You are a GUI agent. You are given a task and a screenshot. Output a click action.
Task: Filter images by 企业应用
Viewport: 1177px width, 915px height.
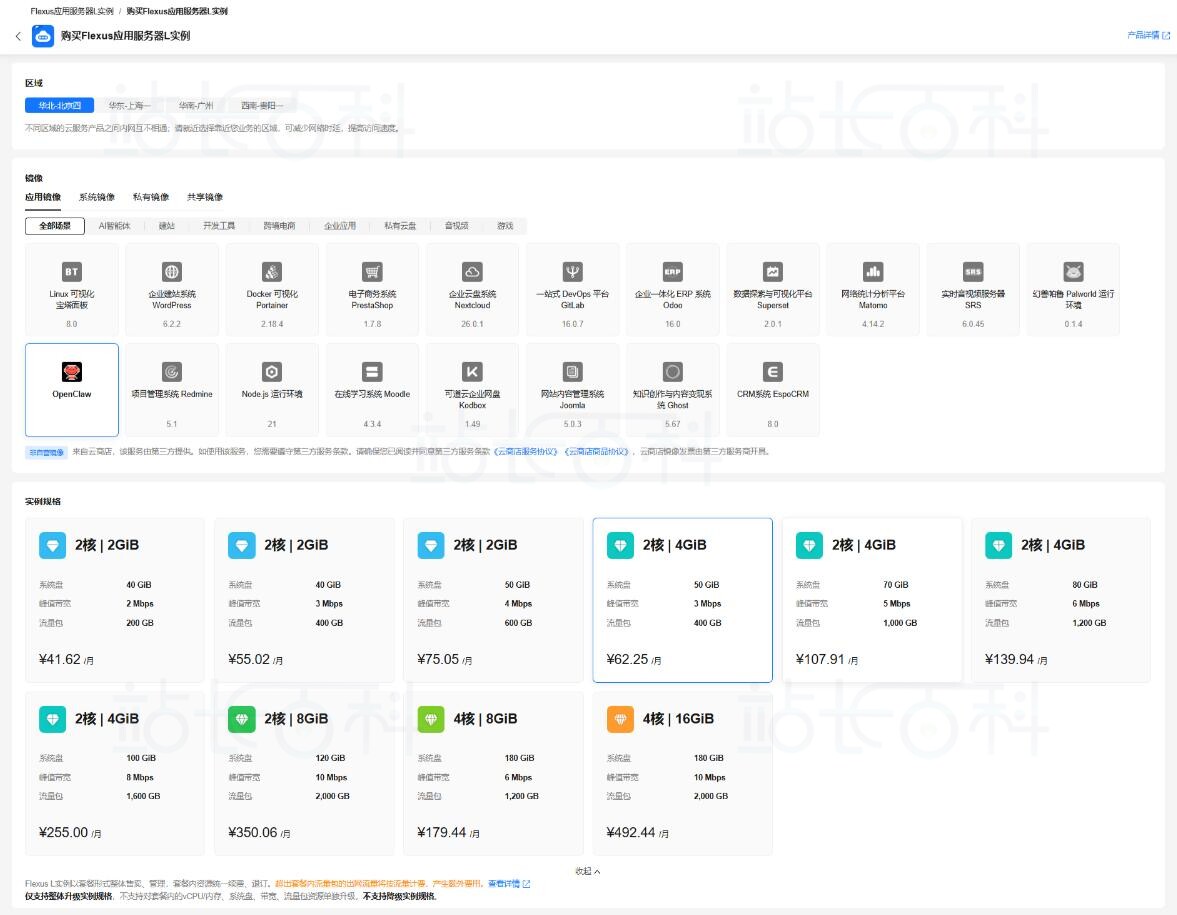tap(340, 226)
